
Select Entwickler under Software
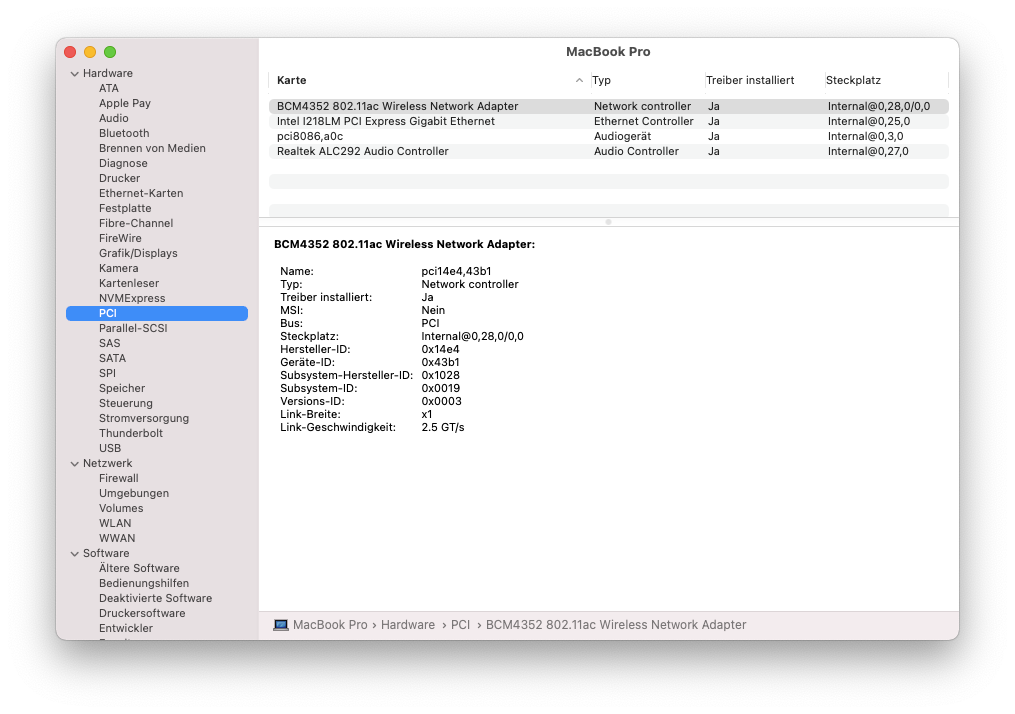coord(126,628)
